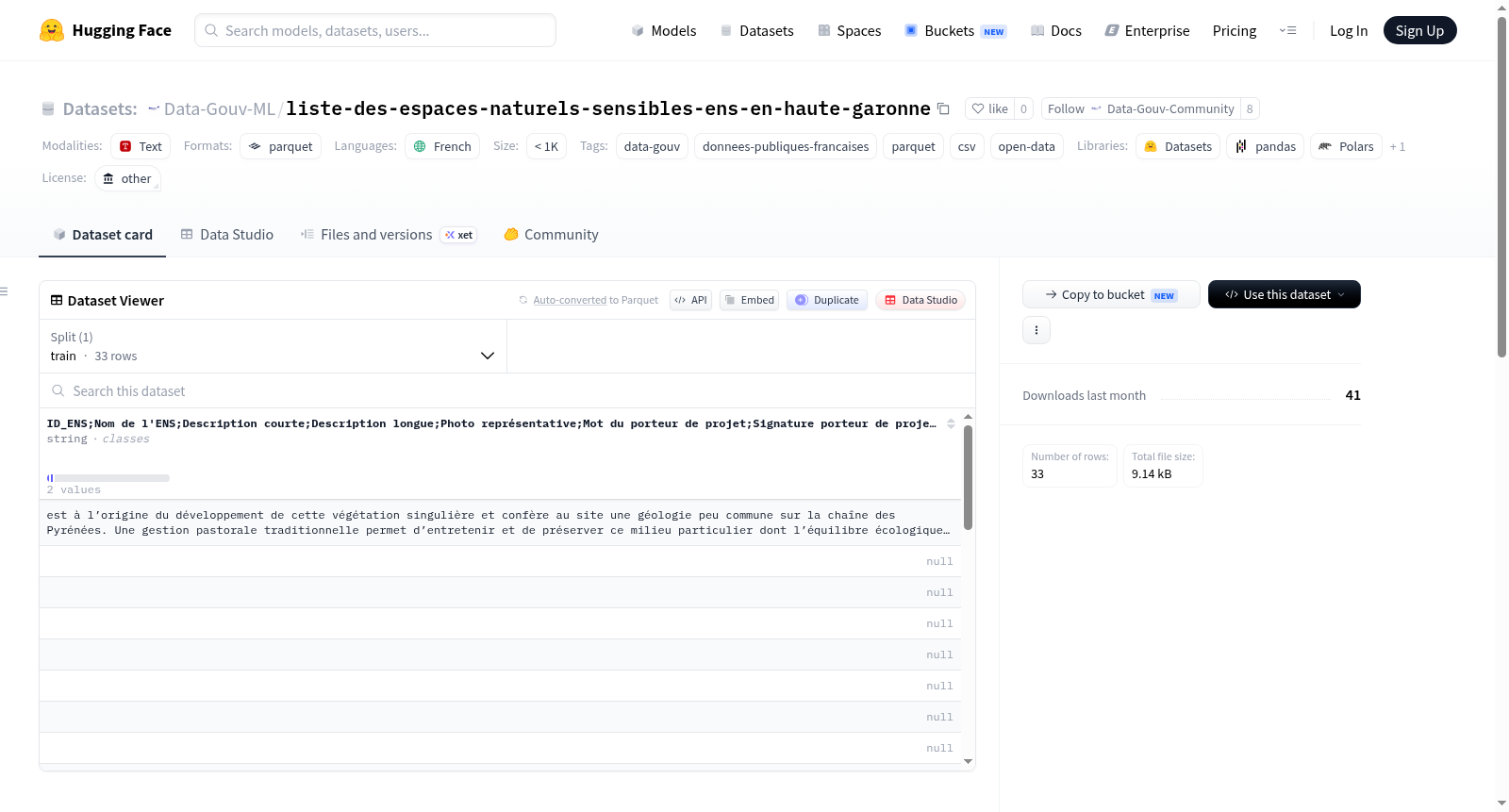Click the Text modality tag
Viewport: 1509px width, 812px height.
click(x=141, y=146)
